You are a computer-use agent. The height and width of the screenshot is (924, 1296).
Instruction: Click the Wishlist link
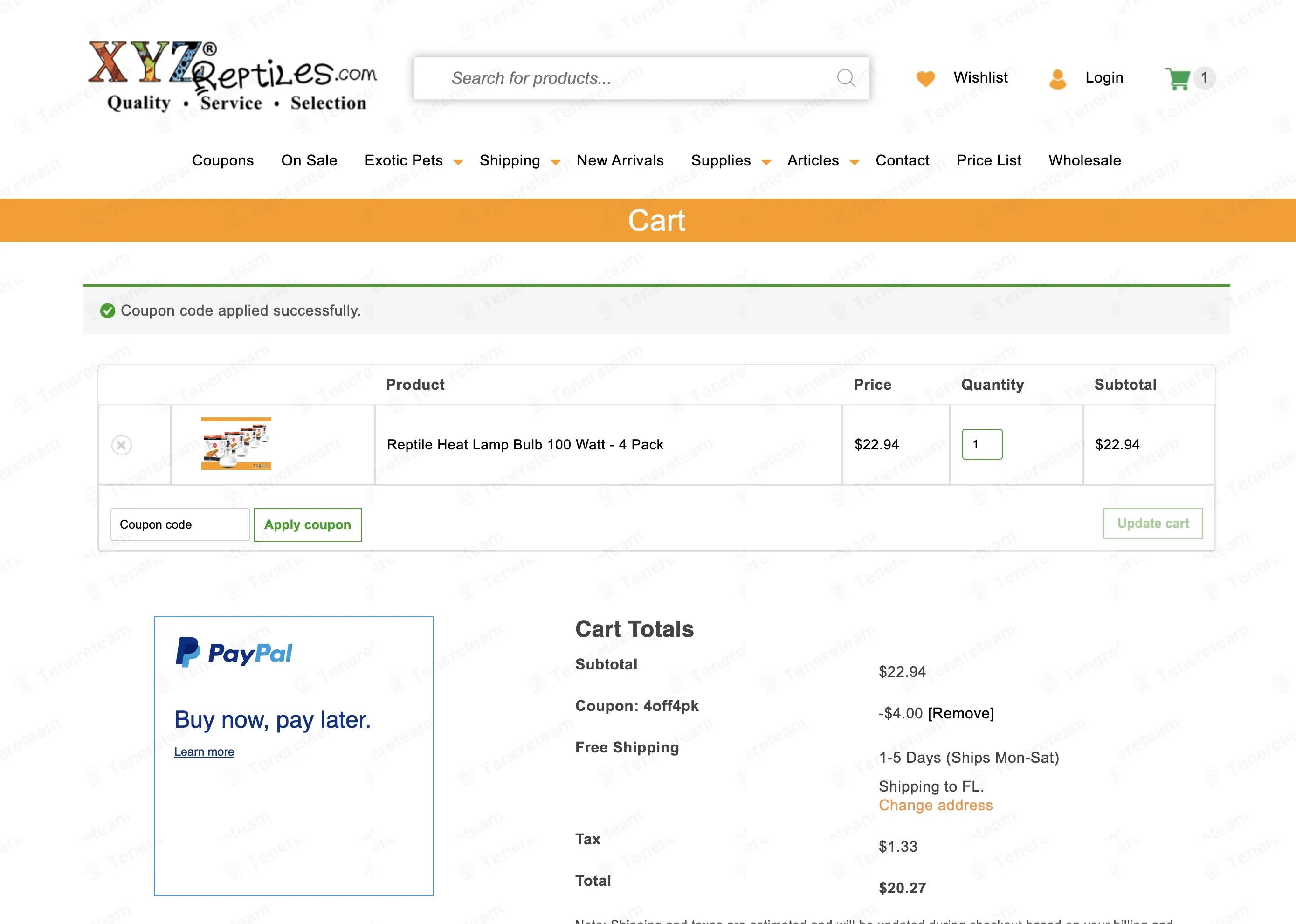click(x=981, y=77)
